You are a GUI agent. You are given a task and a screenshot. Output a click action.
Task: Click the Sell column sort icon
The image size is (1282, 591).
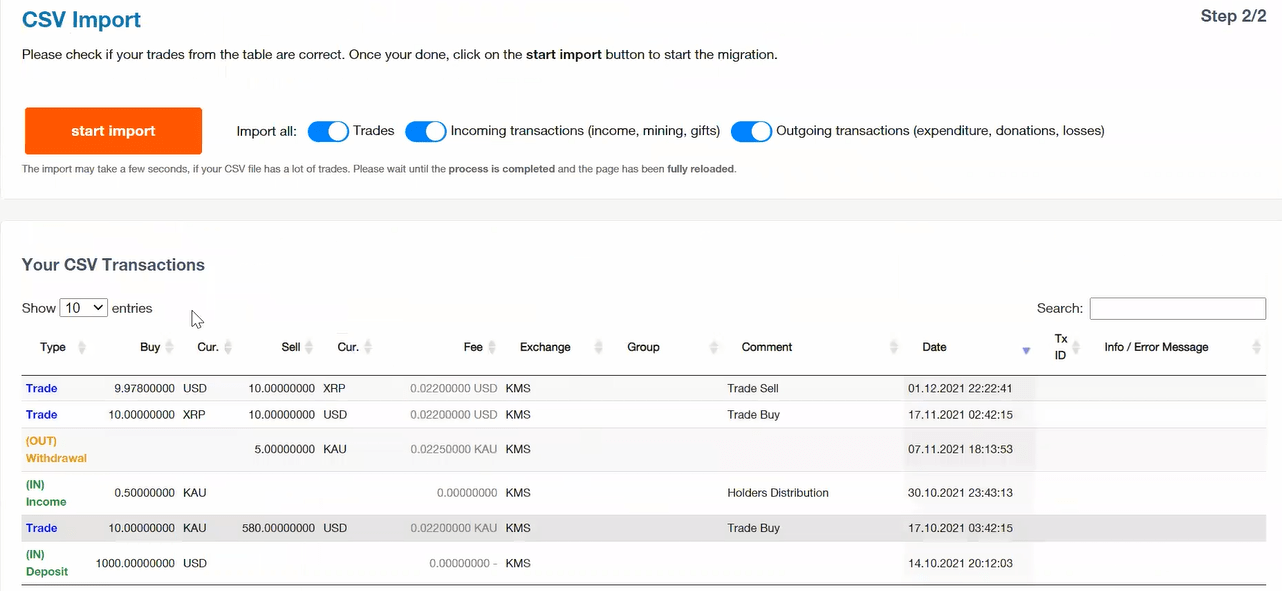[310, 348]
